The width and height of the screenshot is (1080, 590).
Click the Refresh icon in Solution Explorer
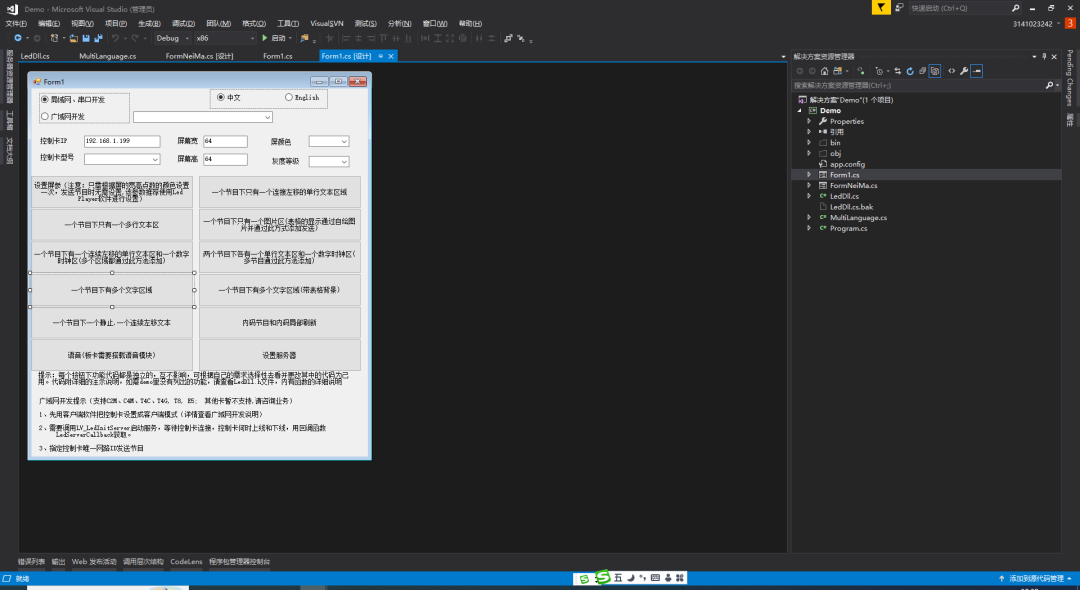coord(909,71)
